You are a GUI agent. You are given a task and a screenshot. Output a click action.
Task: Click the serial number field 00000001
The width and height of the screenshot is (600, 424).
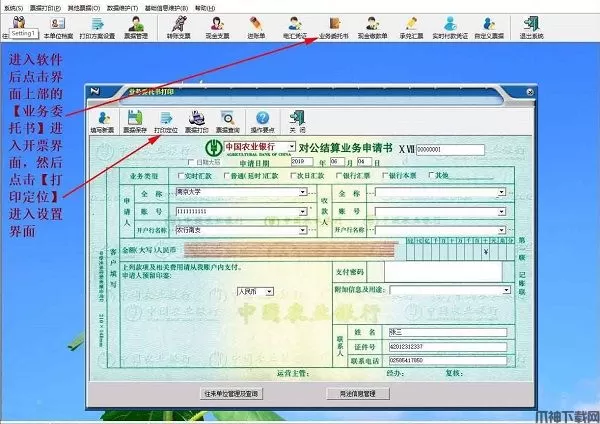pyautogui.click(x=450, y=150)
